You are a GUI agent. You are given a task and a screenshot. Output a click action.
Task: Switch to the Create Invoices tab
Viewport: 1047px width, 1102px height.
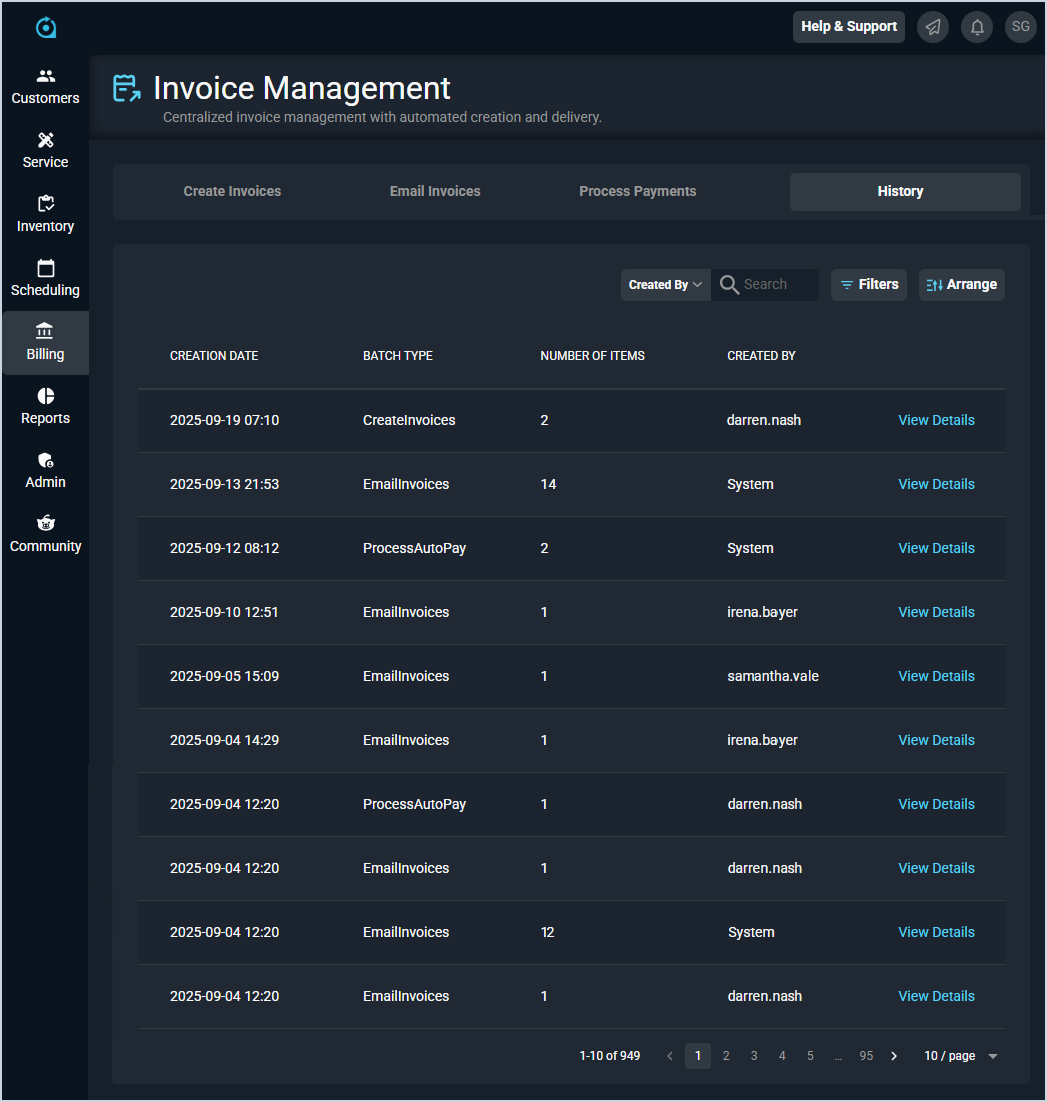pos(232,192)
